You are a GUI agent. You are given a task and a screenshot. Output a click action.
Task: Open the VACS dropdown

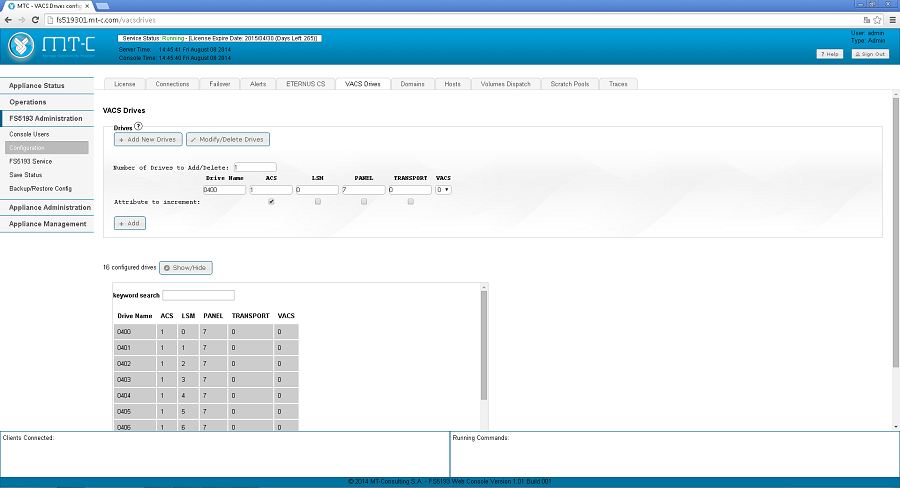coord(443,189)
